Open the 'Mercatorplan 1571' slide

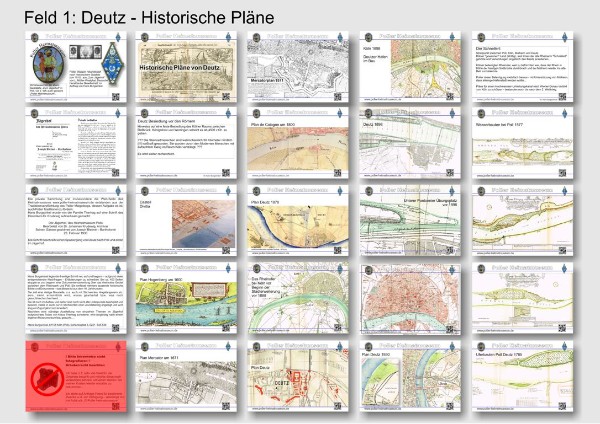coord(298,67)
